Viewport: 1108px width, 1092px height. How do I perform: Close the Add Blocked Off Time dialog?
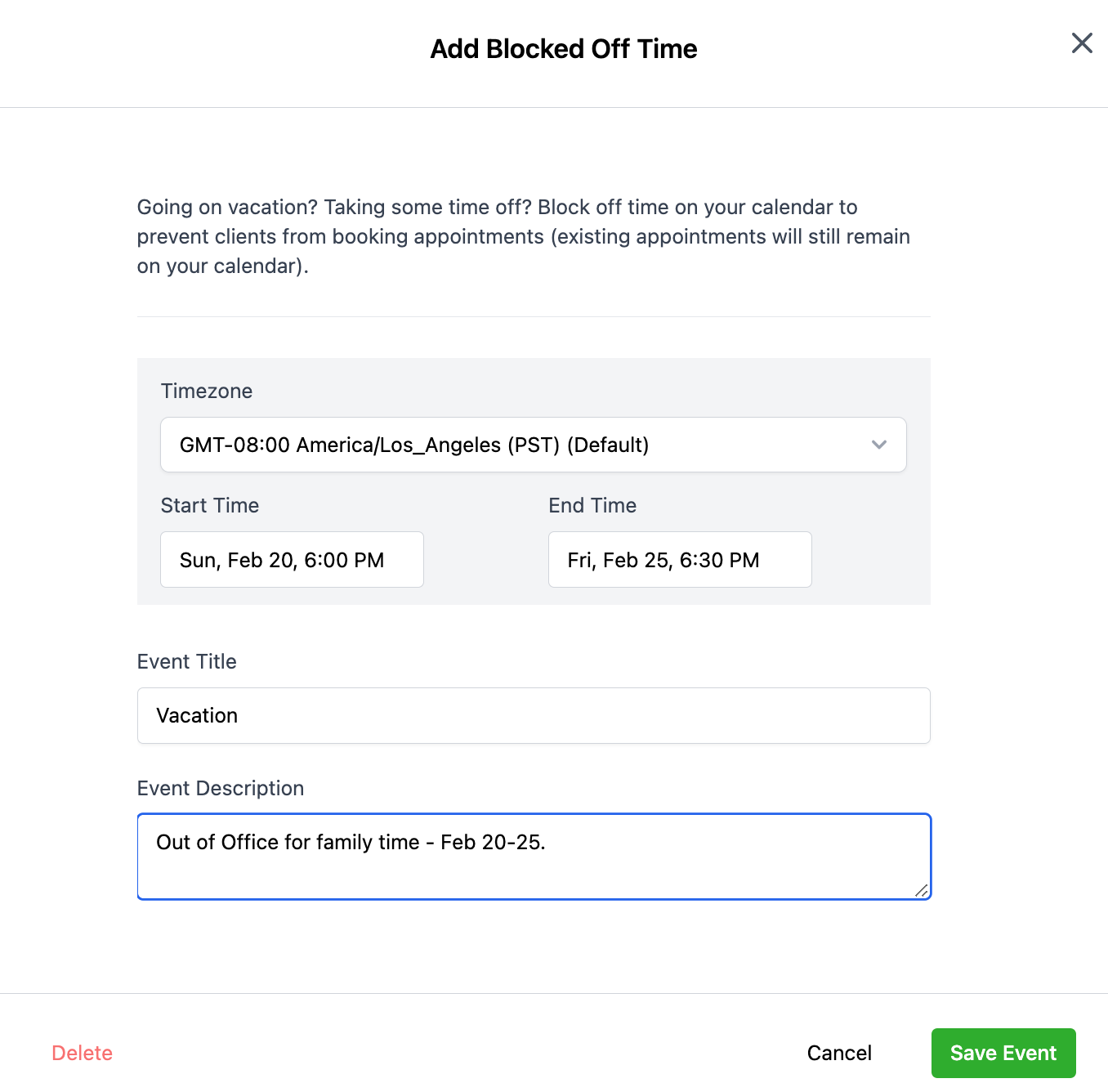[x=1082, y=43]
